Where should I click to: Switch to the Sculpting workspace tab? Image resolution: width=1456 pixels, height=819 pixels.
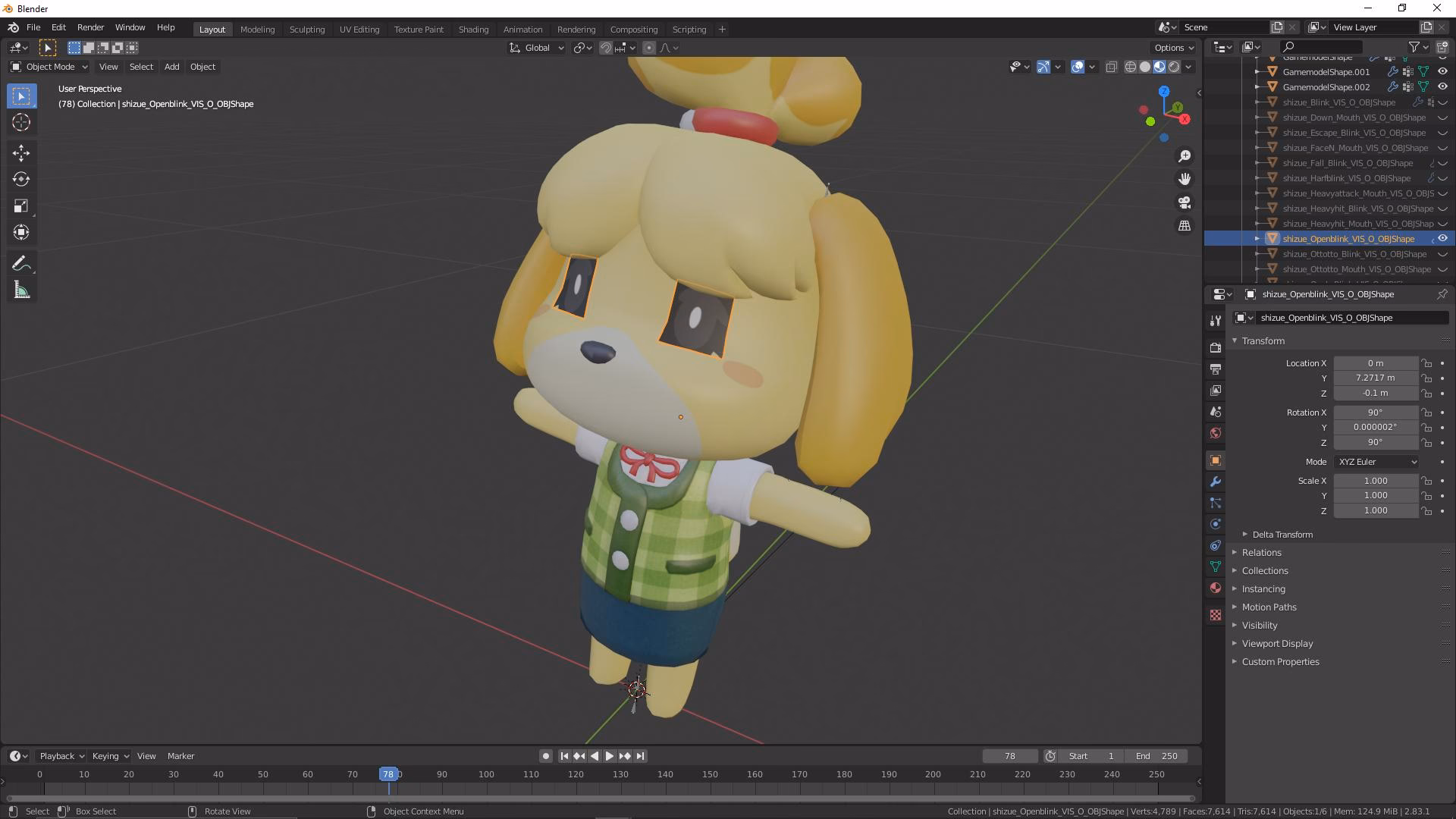(x=307, y=30)
